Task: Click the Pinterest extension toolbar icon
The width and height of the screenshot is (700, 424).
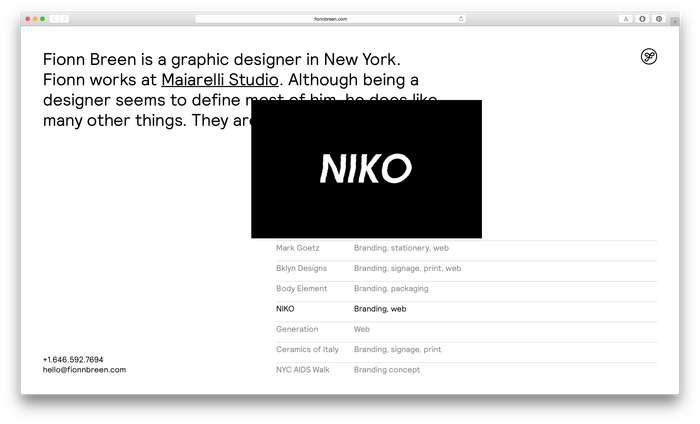Action: coord(658,19)
